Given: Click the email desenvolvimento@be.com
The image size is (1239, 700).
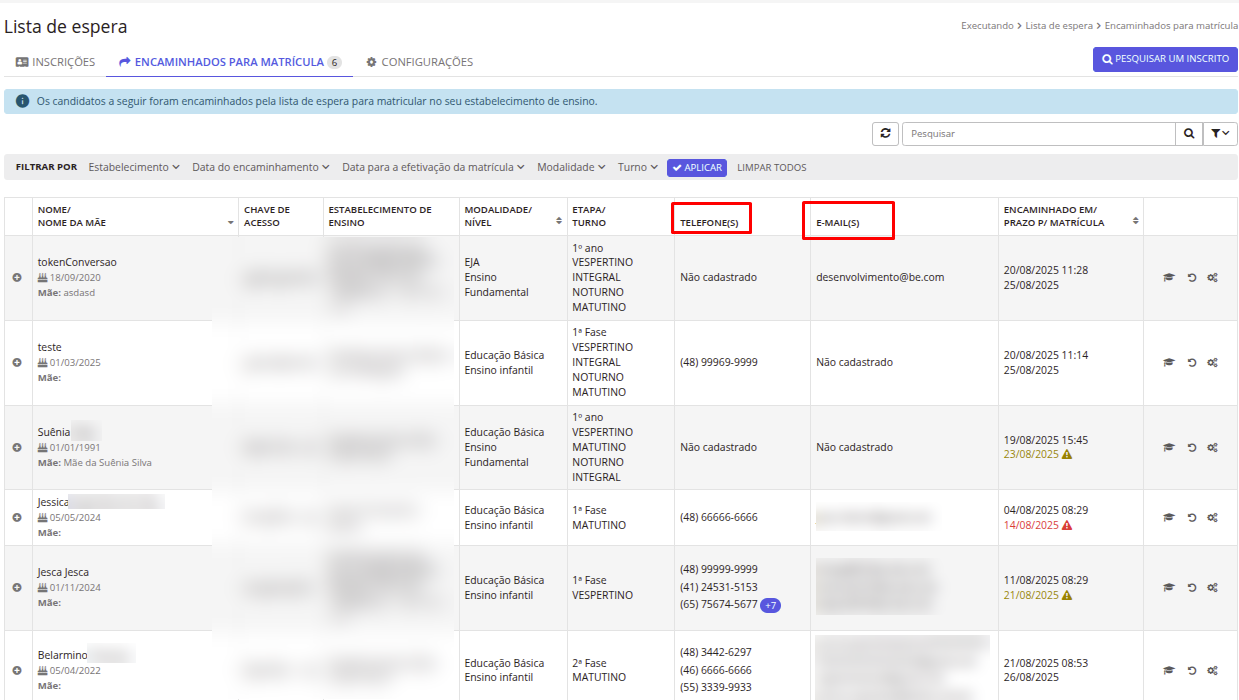Looking at the screenshot, I should tap(880, 278).
